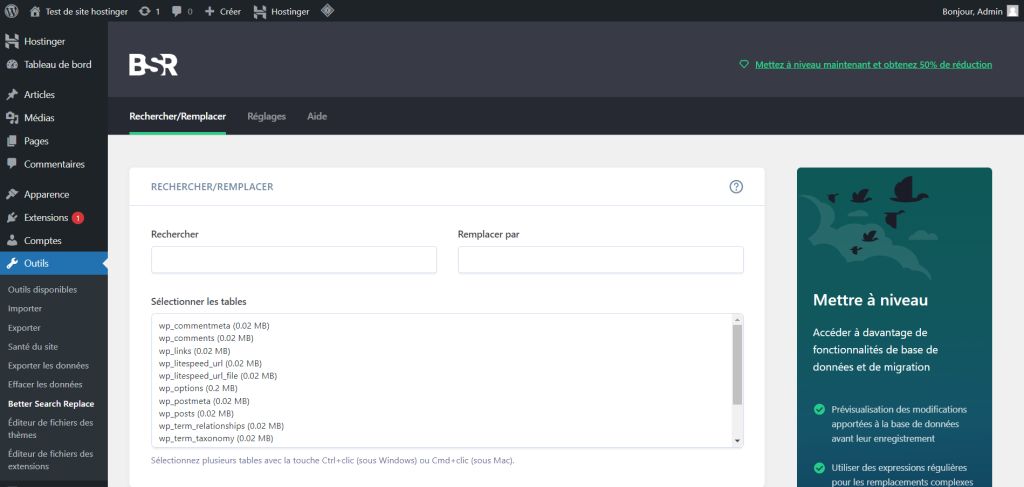
Task: Click into the Remplacer par field
Action: coord(600,260)
